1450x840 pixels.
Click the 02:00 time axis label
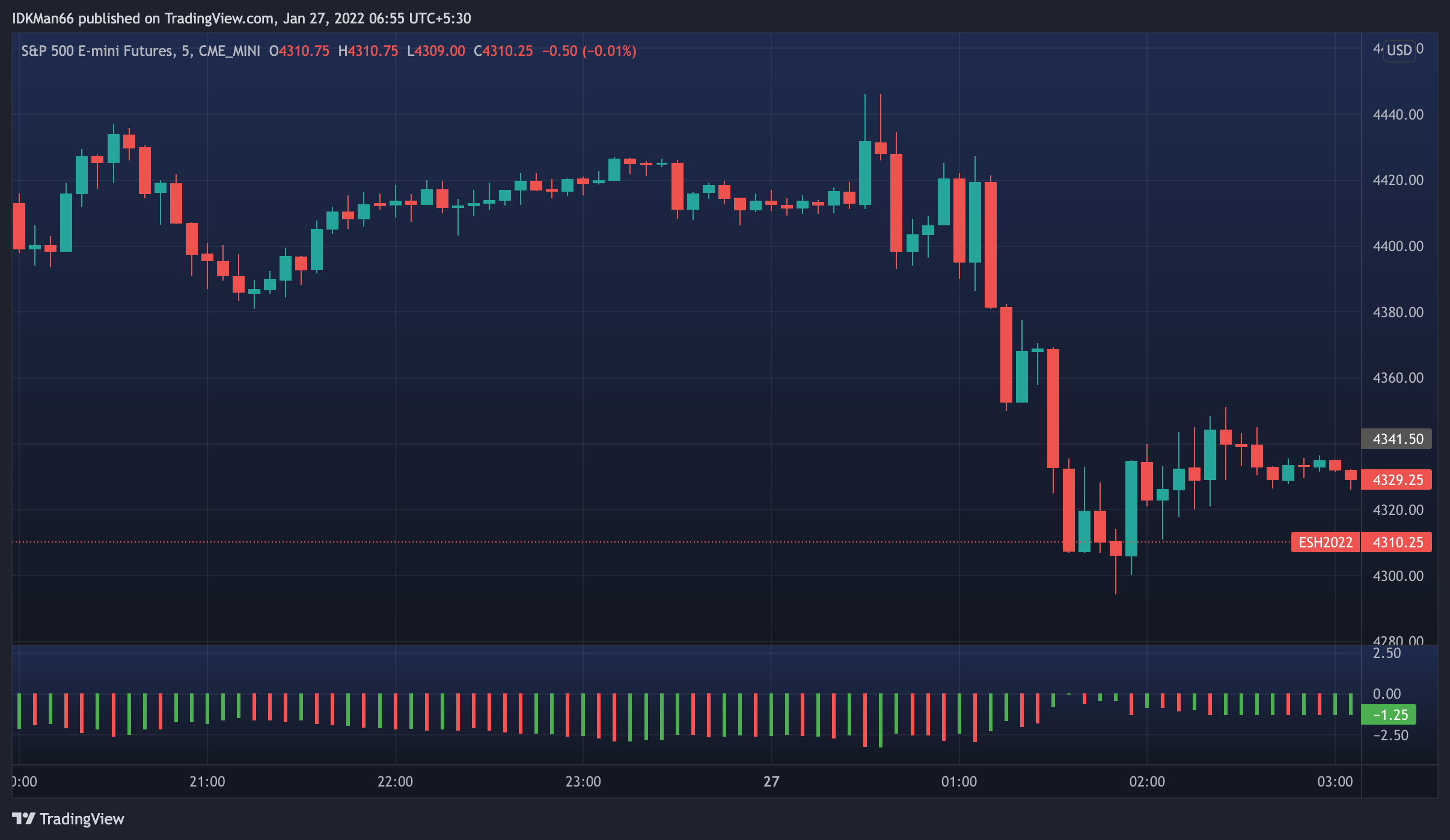[x=1147, y=782]
